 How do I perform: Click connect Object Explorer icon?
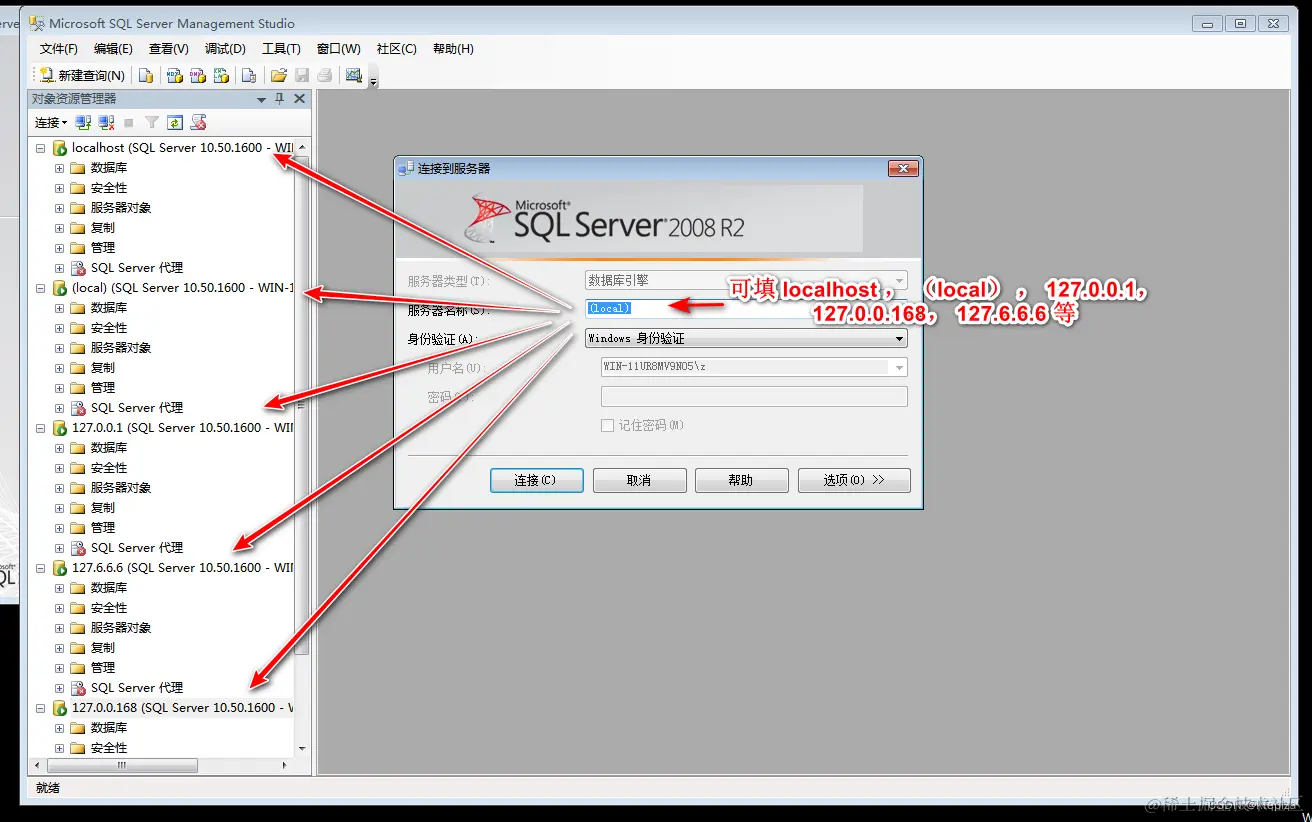point(84,122)
